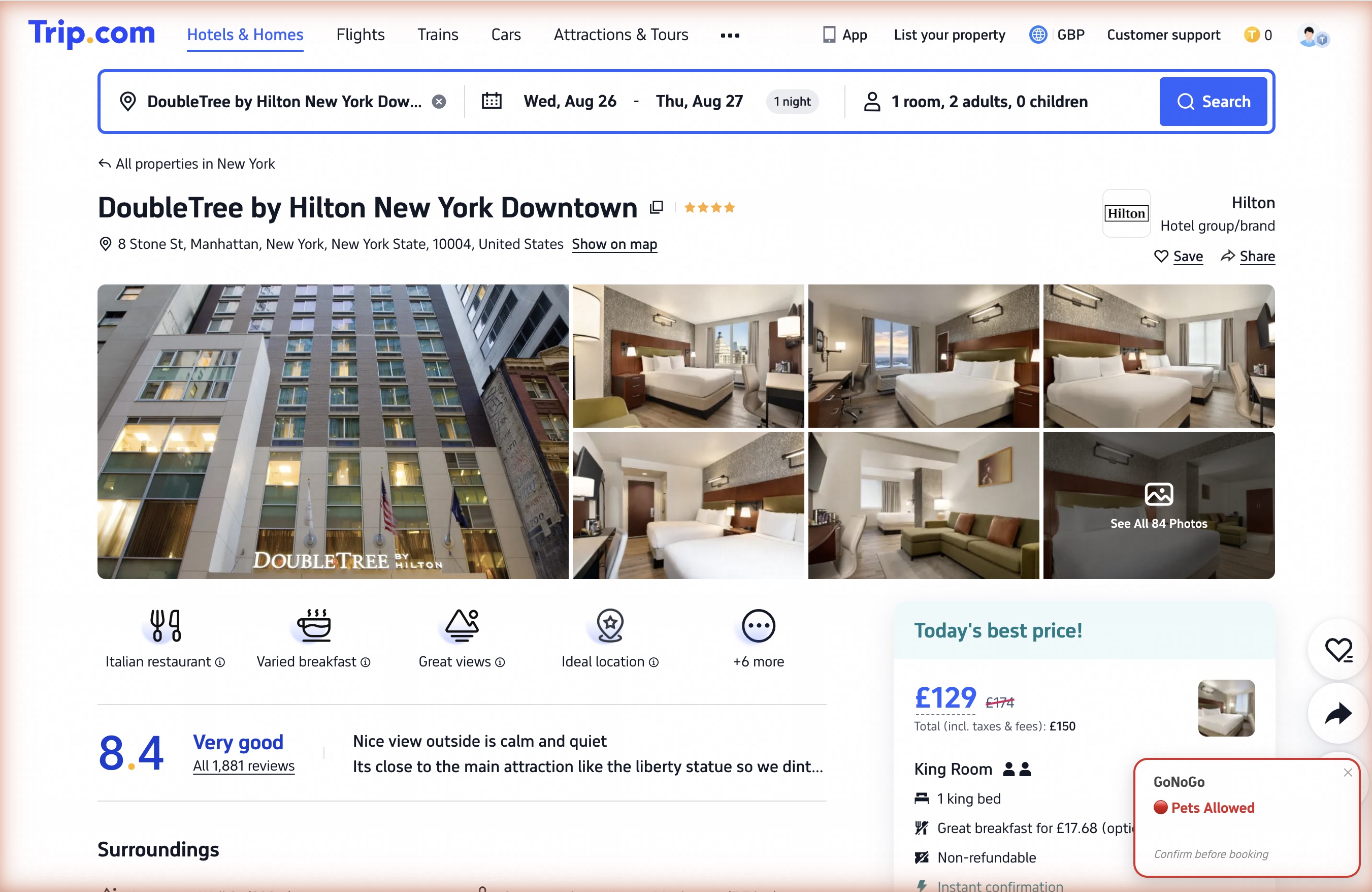Viewport: 1372px width, 892px height.
Task: Open the more navigation options ellipsis
Action: click(730, 35)
